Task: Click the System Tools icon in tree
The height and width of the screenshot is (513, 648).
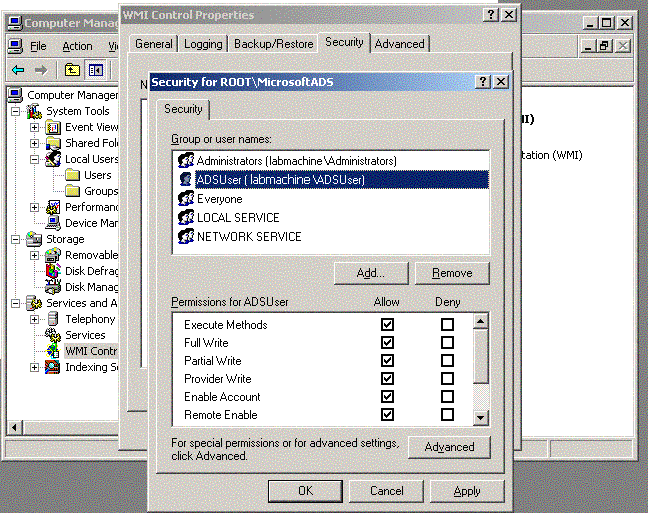Action: coord(35,111)
